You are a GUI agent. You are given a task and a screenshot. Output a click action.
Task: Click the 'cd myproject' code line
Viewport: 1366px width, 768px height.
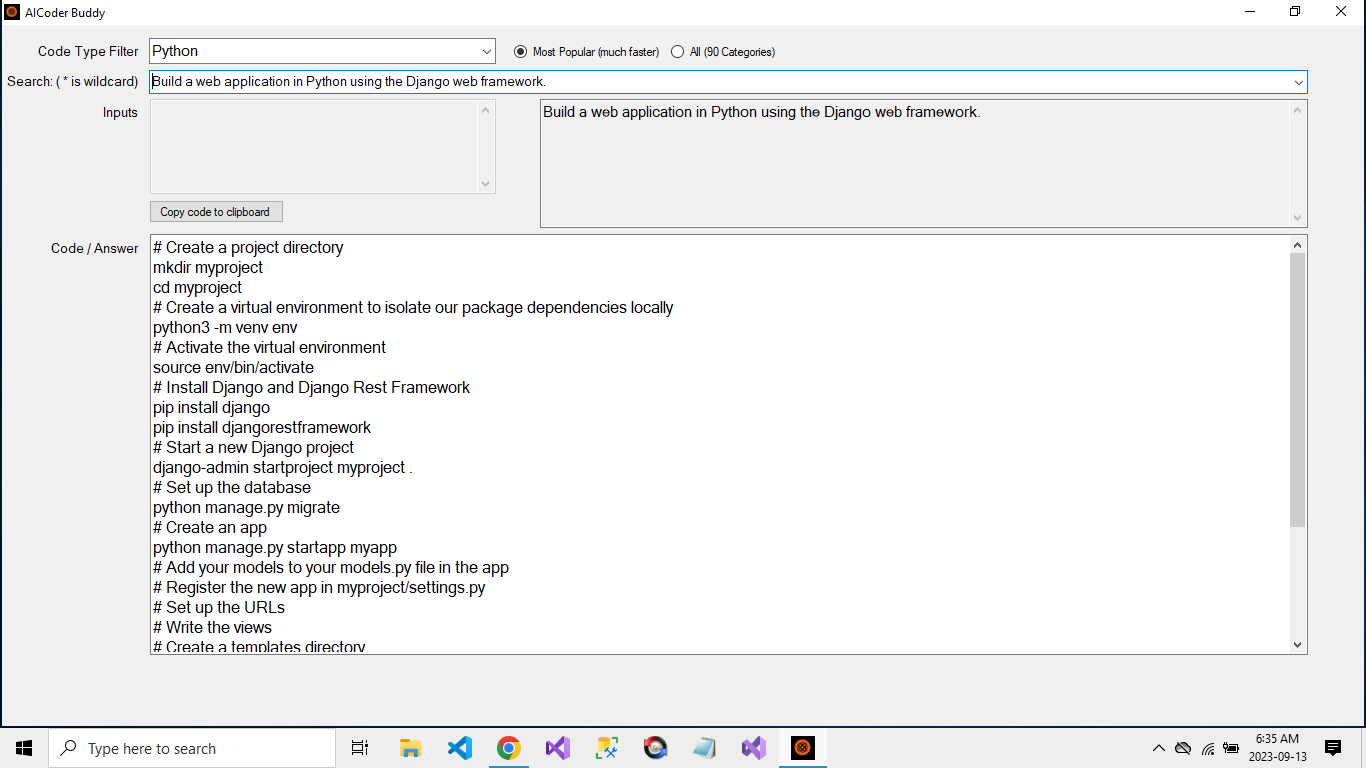197,288
